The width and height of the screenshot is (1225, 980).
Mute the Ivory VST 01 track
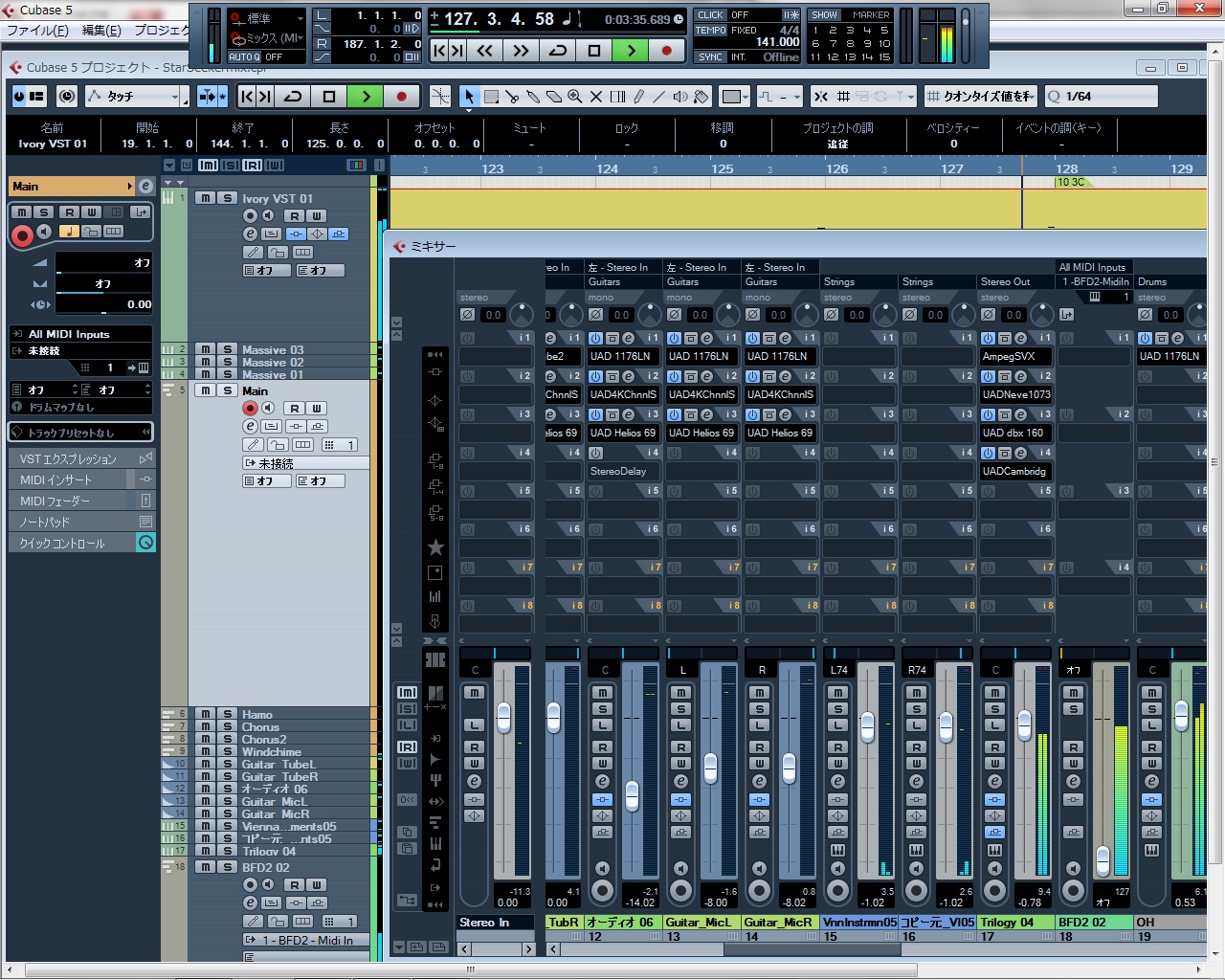(205, 198)
